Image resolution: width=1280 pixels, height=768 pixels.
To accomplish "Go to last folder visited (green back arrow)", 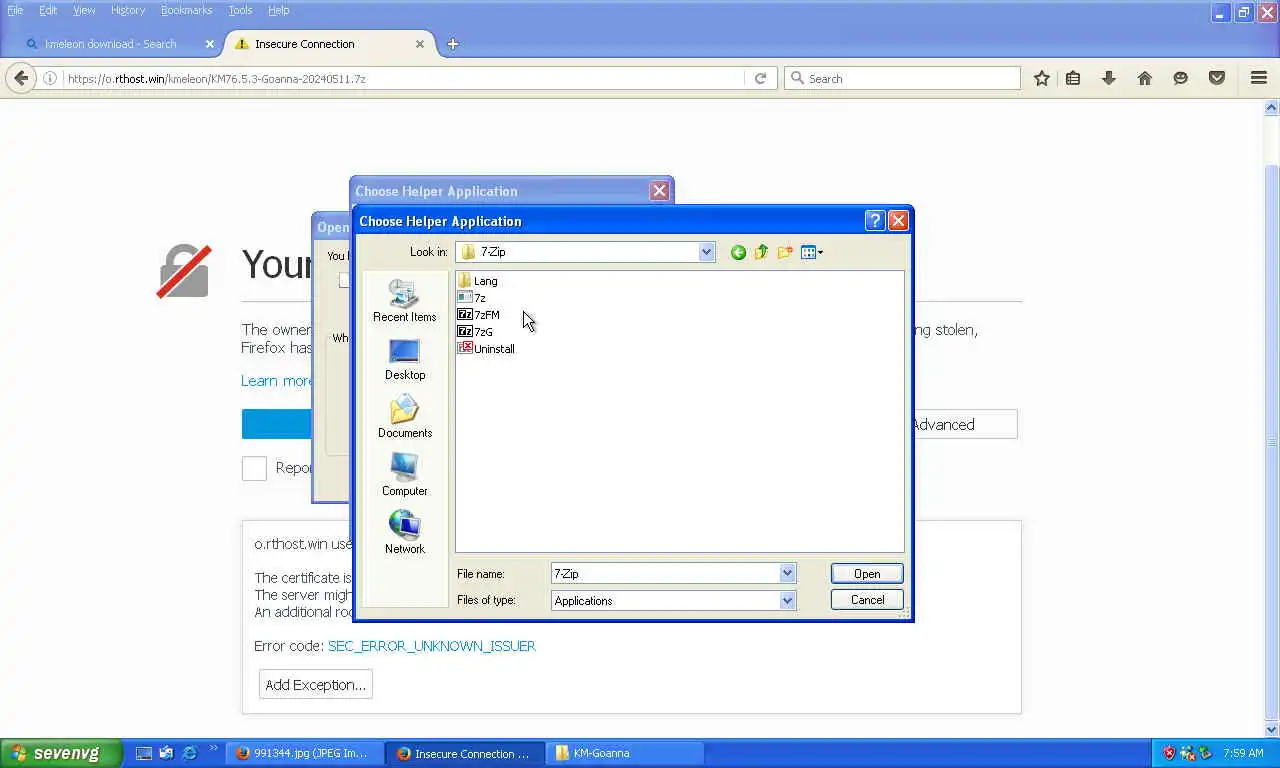I will (x=738, y=252).
